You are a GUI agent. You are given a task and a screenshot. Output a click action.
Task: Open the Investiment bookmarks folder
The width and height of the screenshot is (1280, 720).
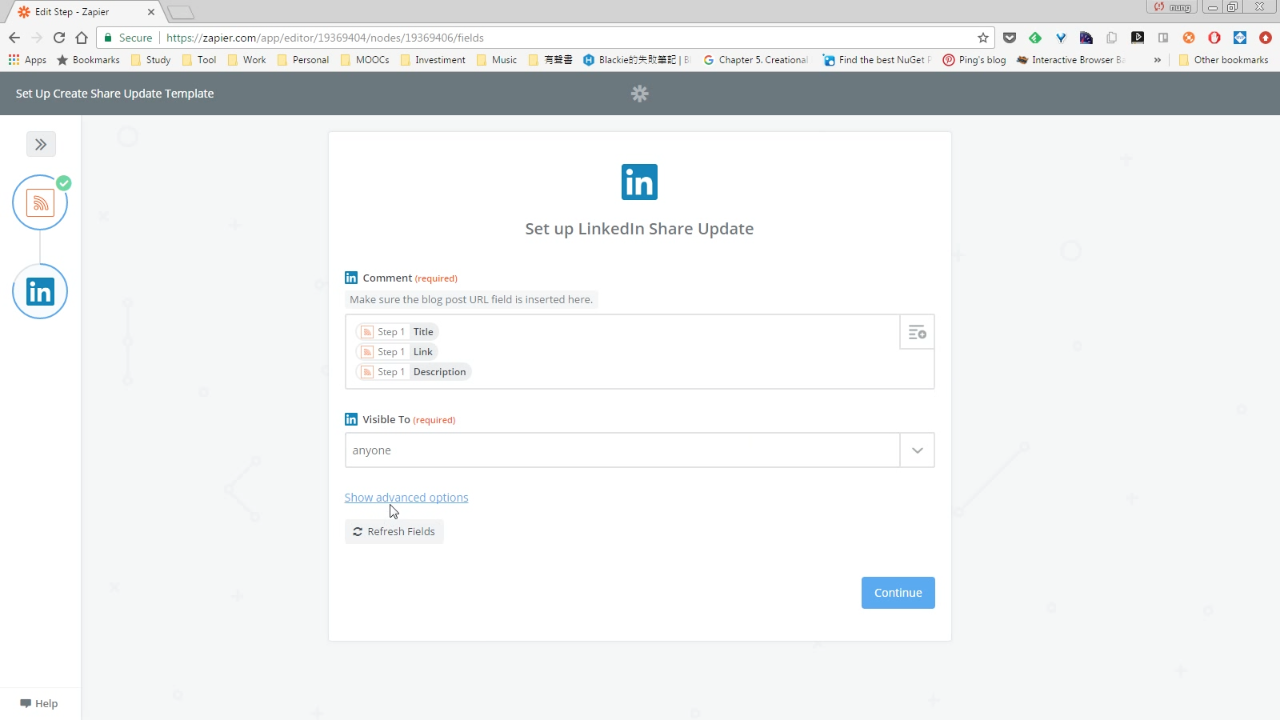[x=432, y=60]
